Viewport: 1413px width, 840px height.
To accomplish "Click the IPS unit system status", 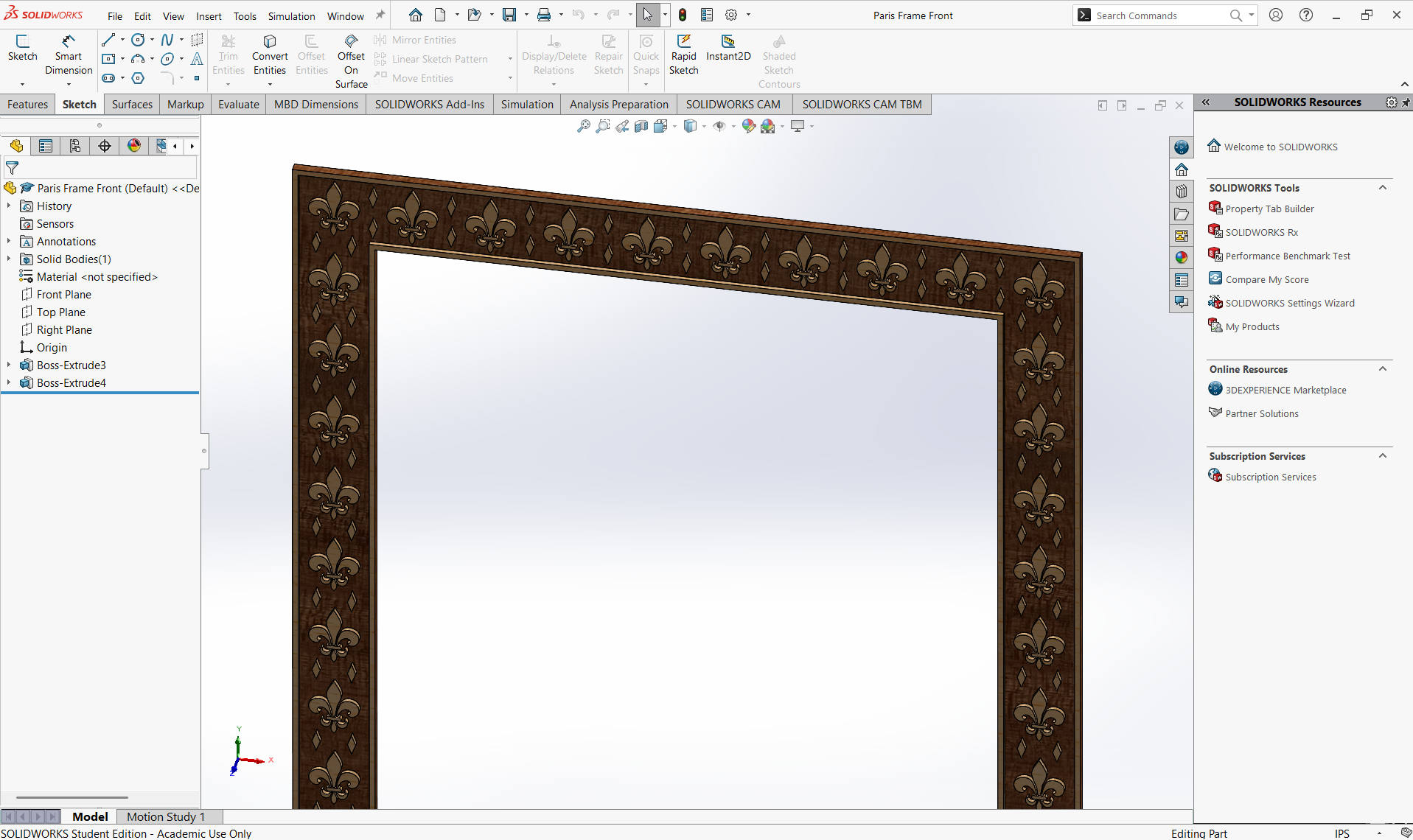I will 1342,833.
